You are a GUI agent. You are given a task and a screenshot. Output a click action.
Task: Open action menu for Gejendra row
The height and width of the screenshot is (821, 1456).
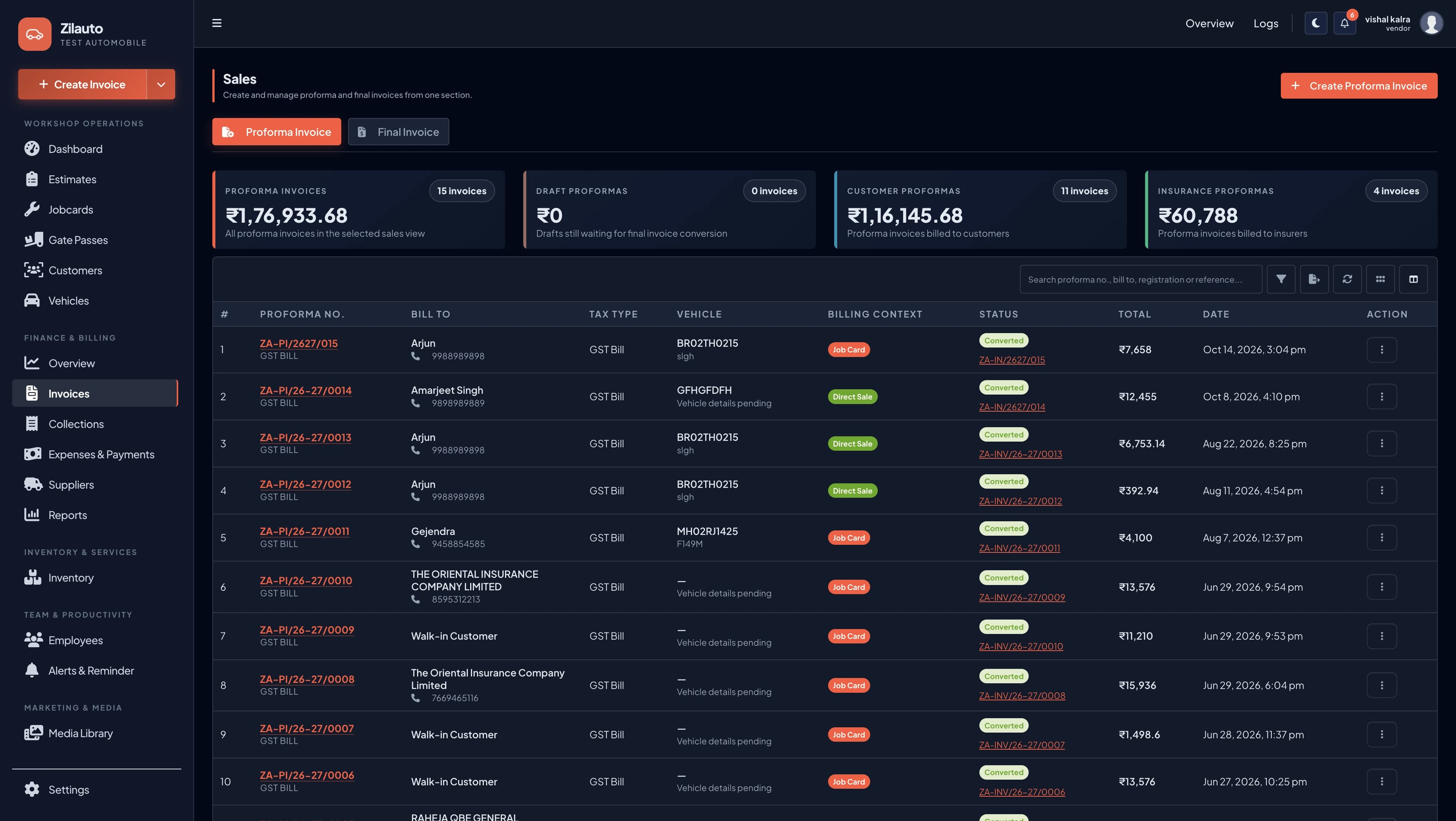pos(1382,538)
